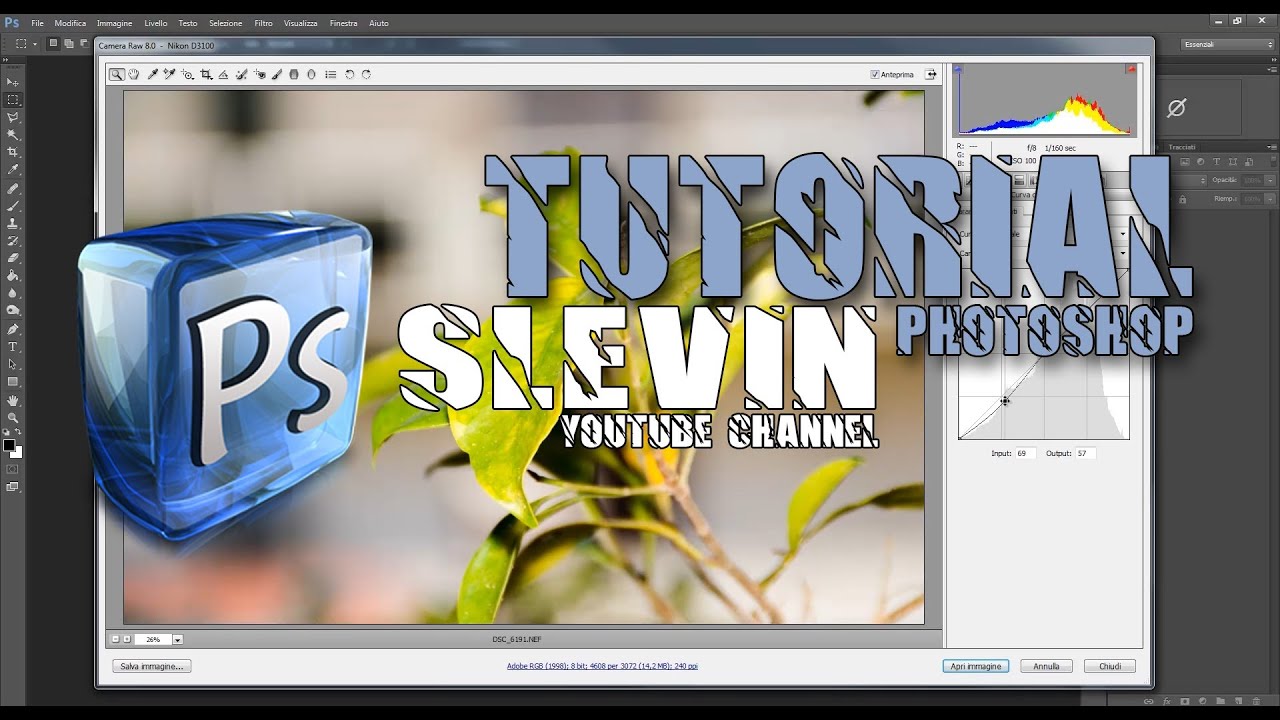Choose the Camera Raw Spot Removal tool
1280x720 pixels.
coord(241,74)
